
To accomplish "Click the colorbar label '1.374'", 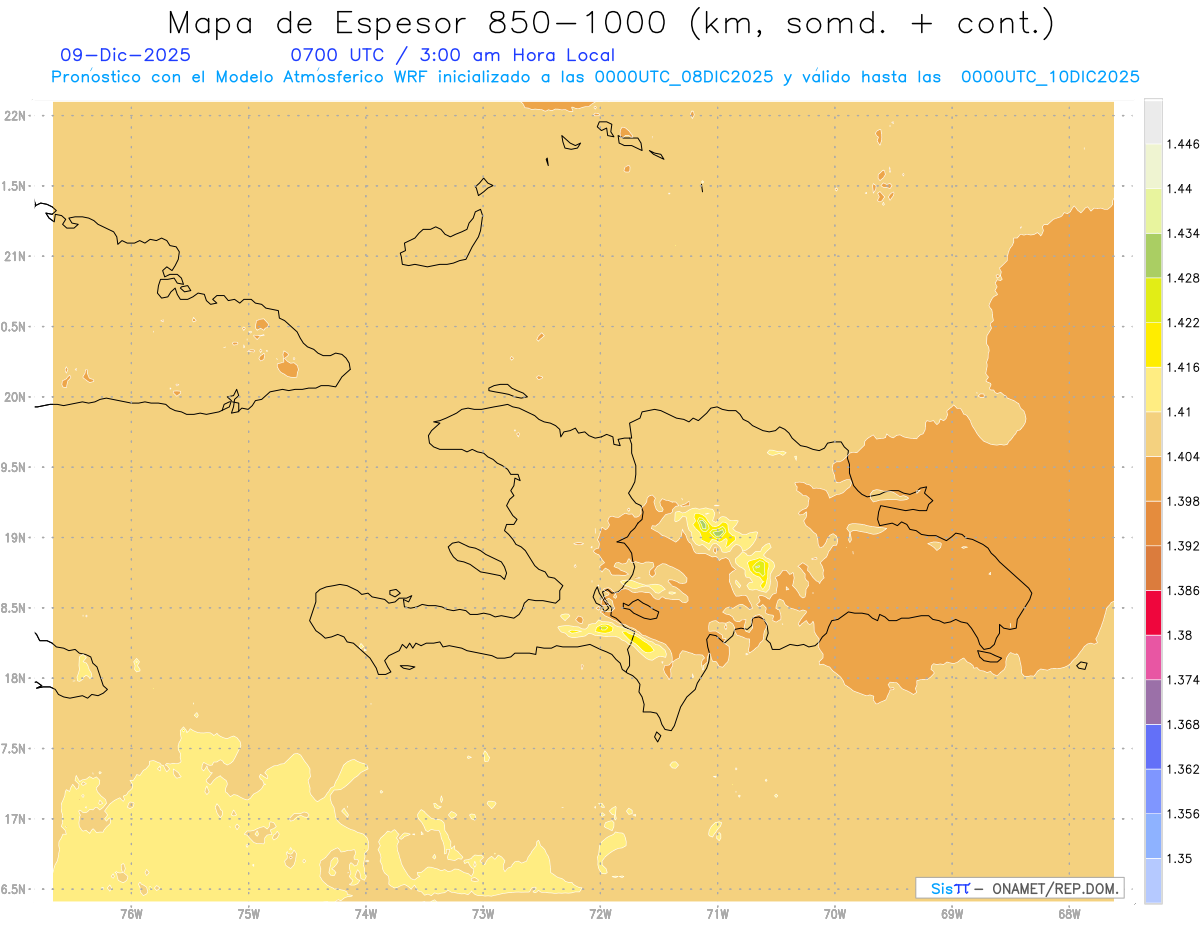I will (x=1184, y=680).
